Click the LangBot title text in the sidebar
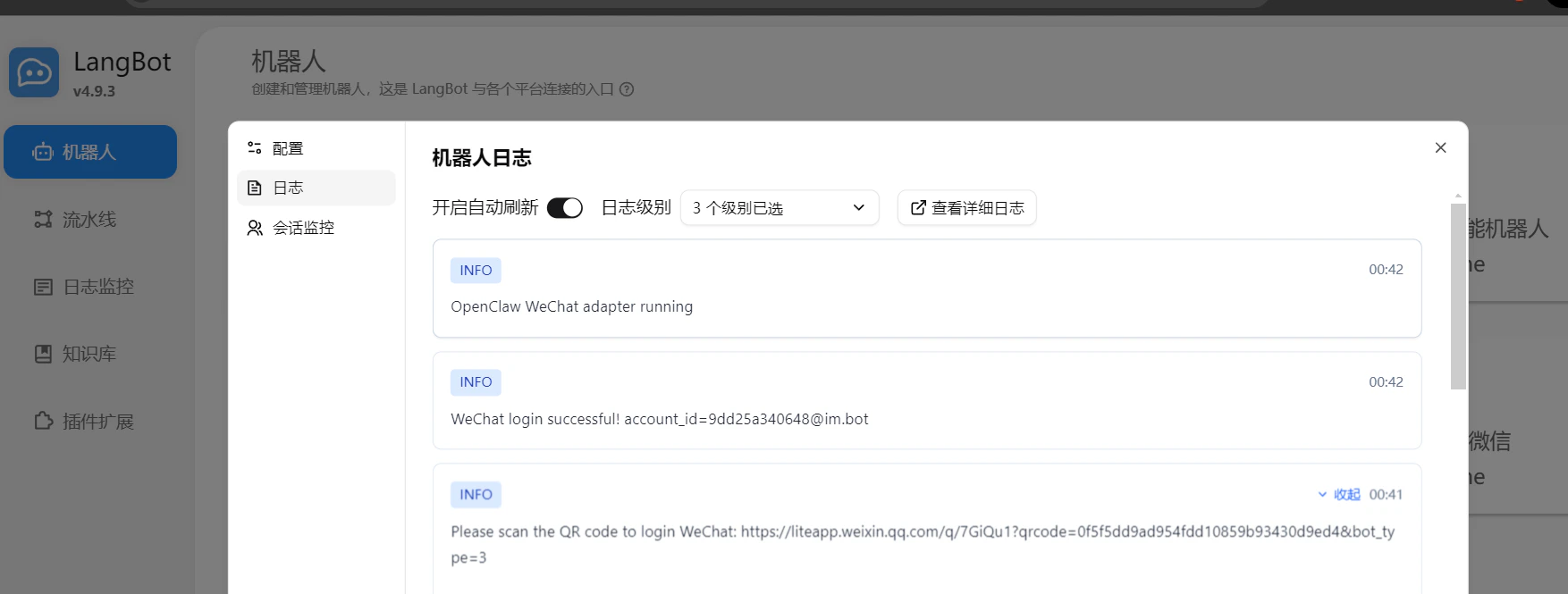The image size is (1568, 594). point(122,62)
